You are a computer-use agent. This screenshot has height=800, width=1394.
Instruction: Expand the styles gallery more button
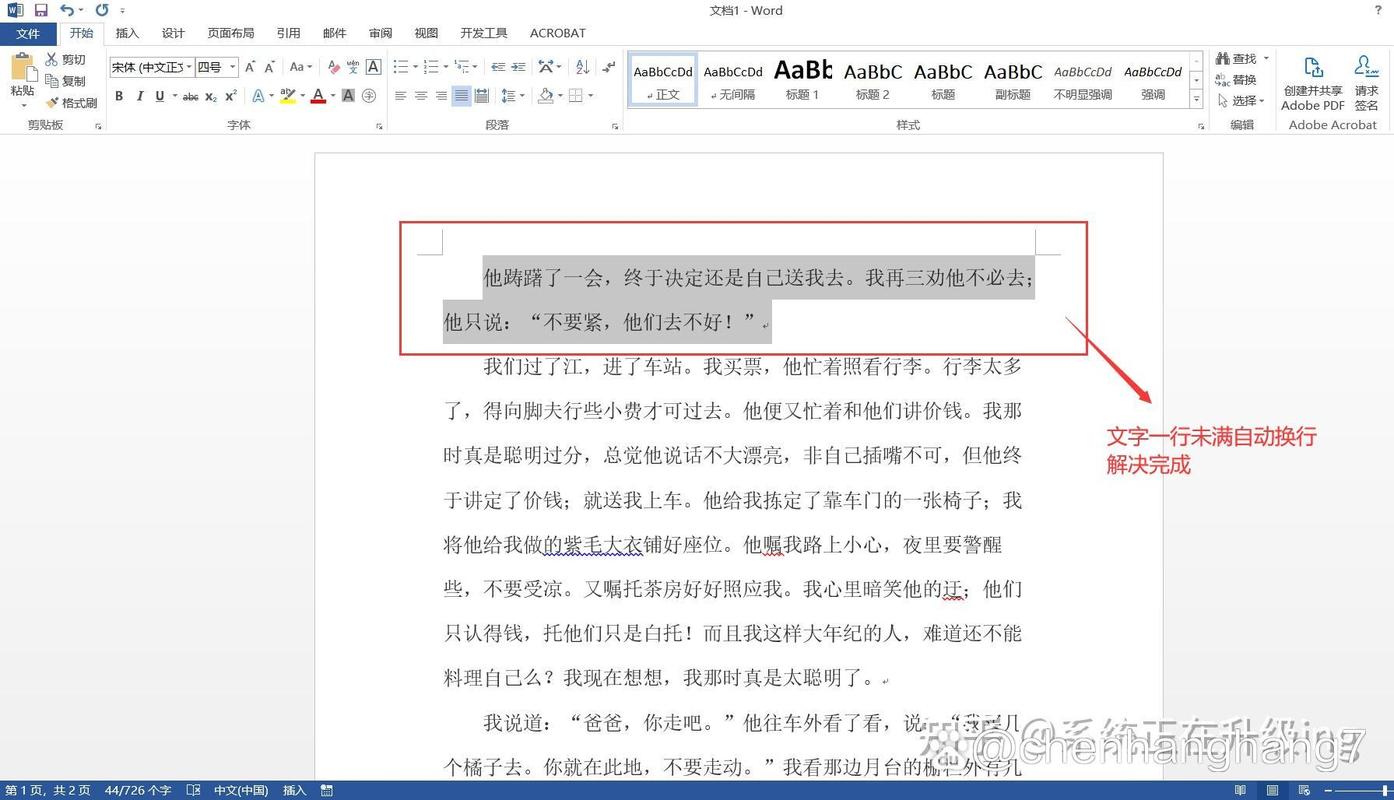[1196, 99]
